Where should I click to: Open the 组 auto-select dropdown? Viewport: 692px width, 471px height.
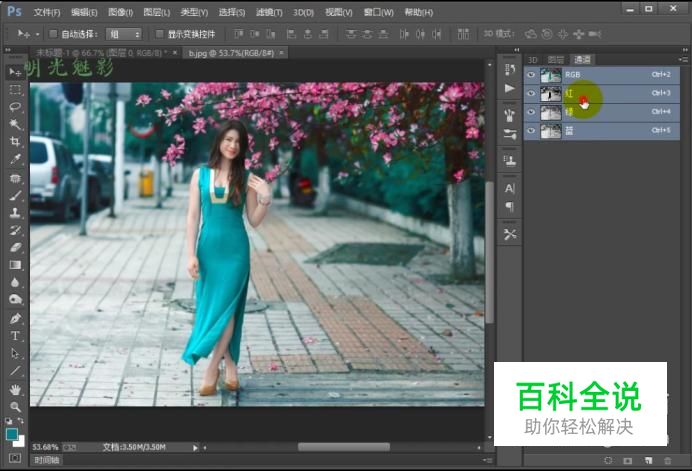tap(125, 34)
